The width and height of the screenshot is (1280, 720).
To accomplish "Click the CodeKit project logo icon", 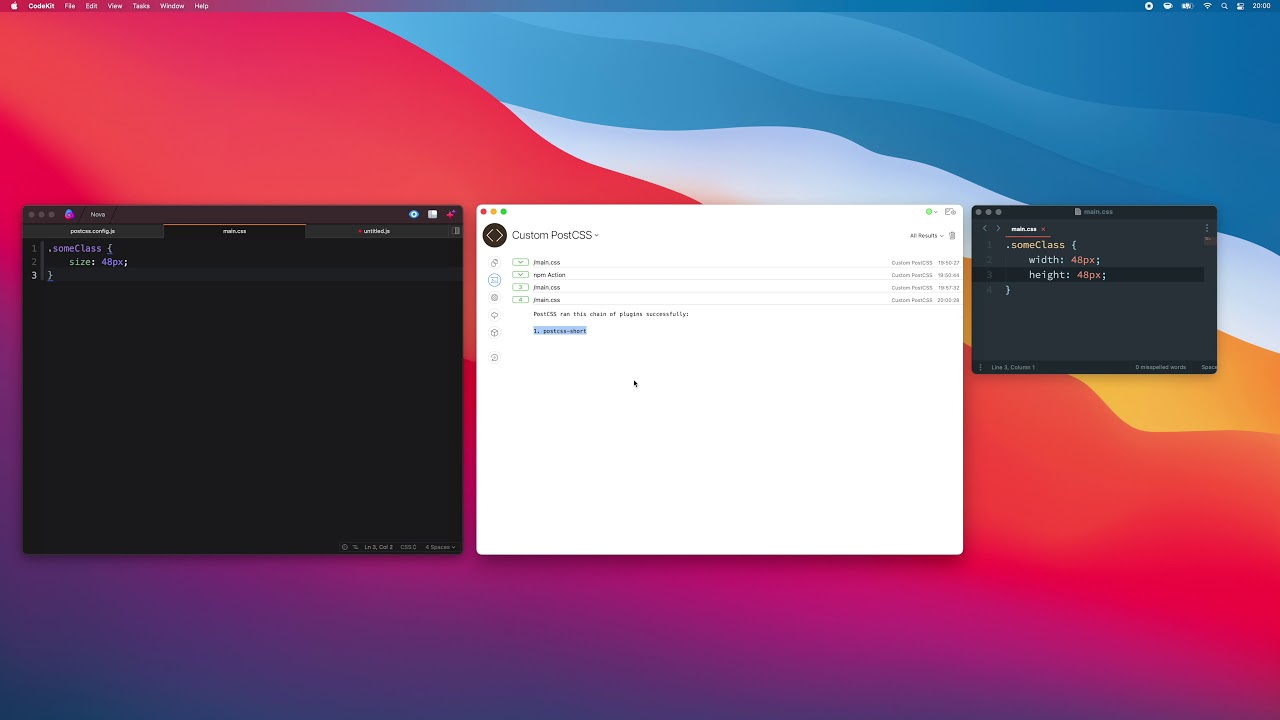I will pyautogui.click(x=494, y=235).
